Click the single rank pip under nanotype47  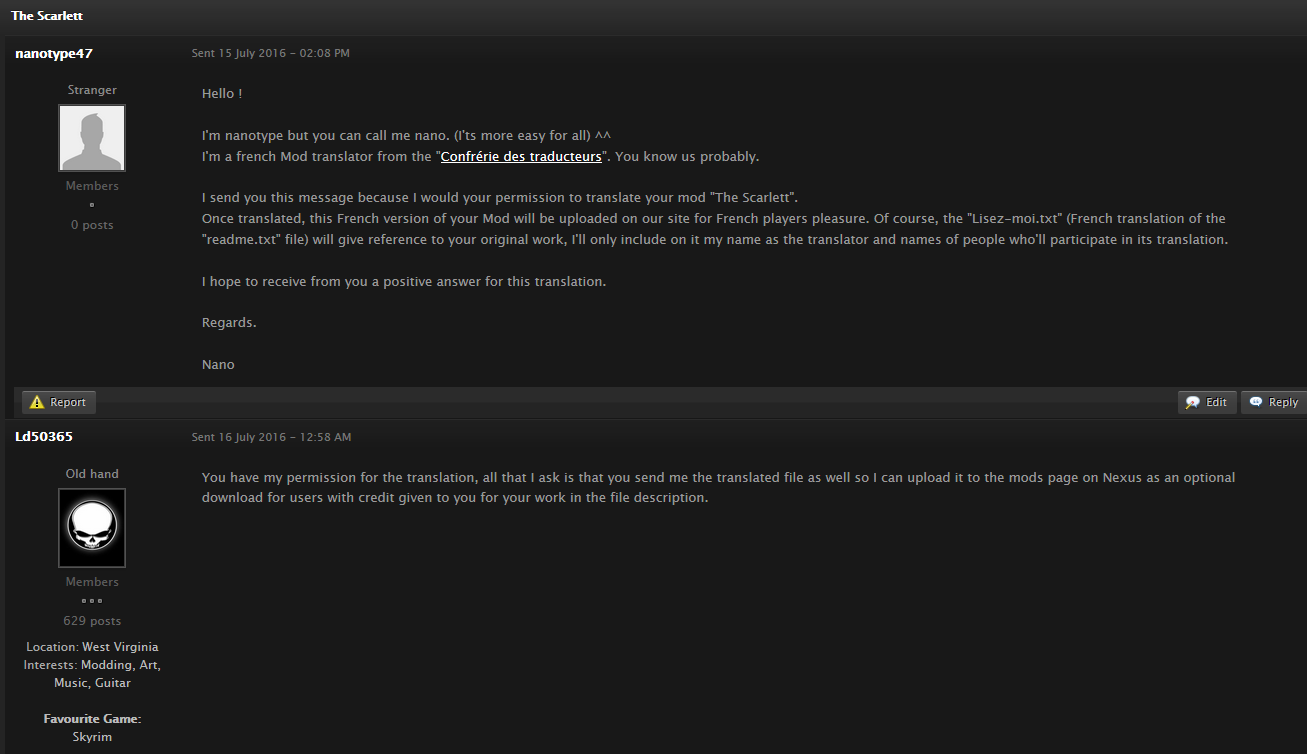(92, 205)
